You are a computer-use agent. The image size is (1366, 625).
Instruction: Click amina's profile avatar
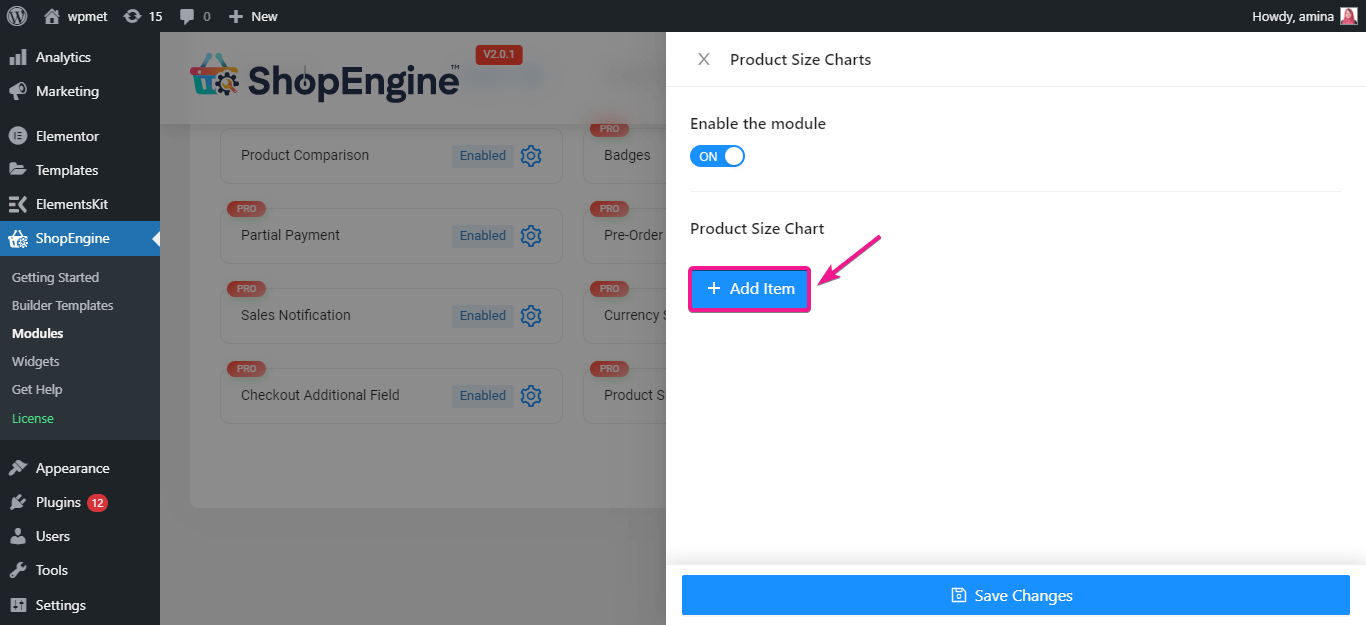coord(1349,16)
